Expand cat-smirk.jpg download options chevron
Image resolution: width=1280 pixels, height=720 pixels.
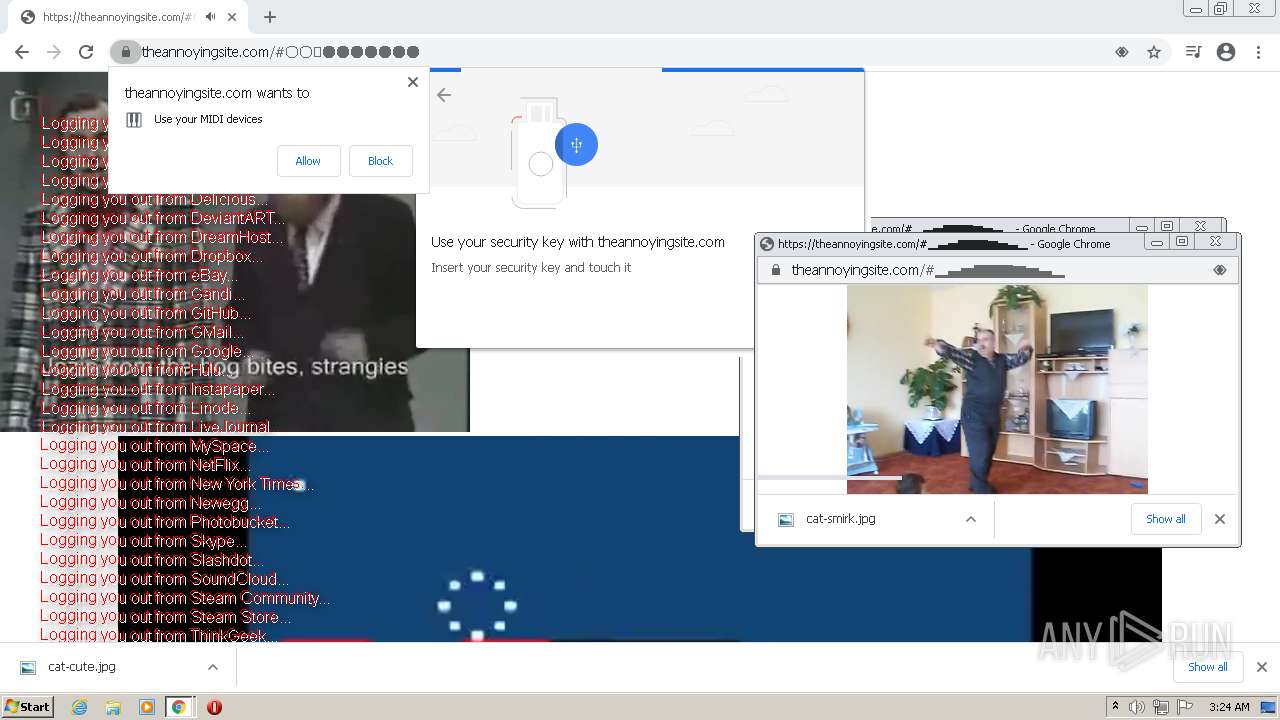pyautogui.click(x=970, y=519)
